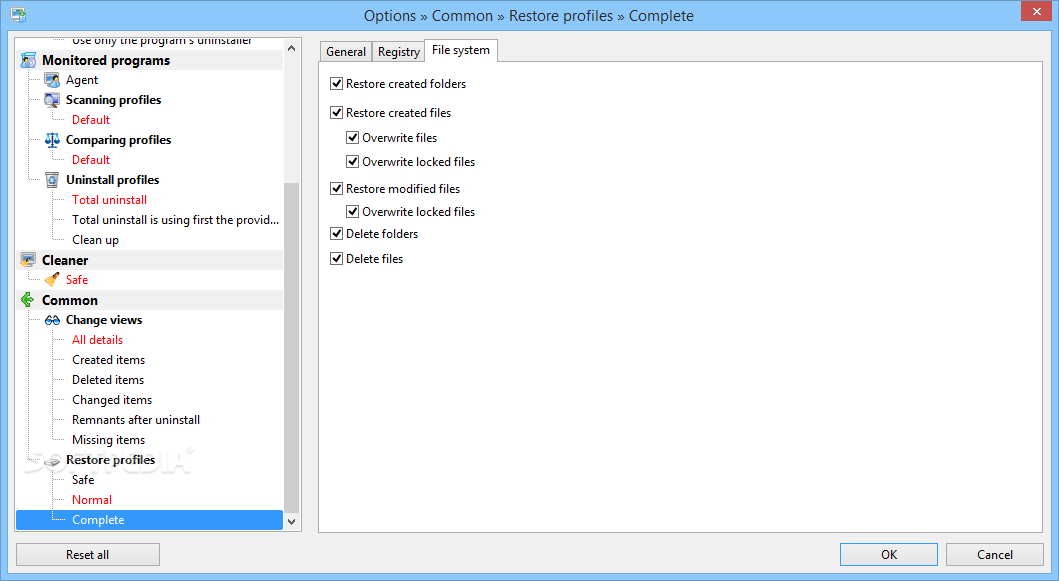1059x581 pixels.
Task: Select Default under Comparing profiles
Action: (91, 160)
